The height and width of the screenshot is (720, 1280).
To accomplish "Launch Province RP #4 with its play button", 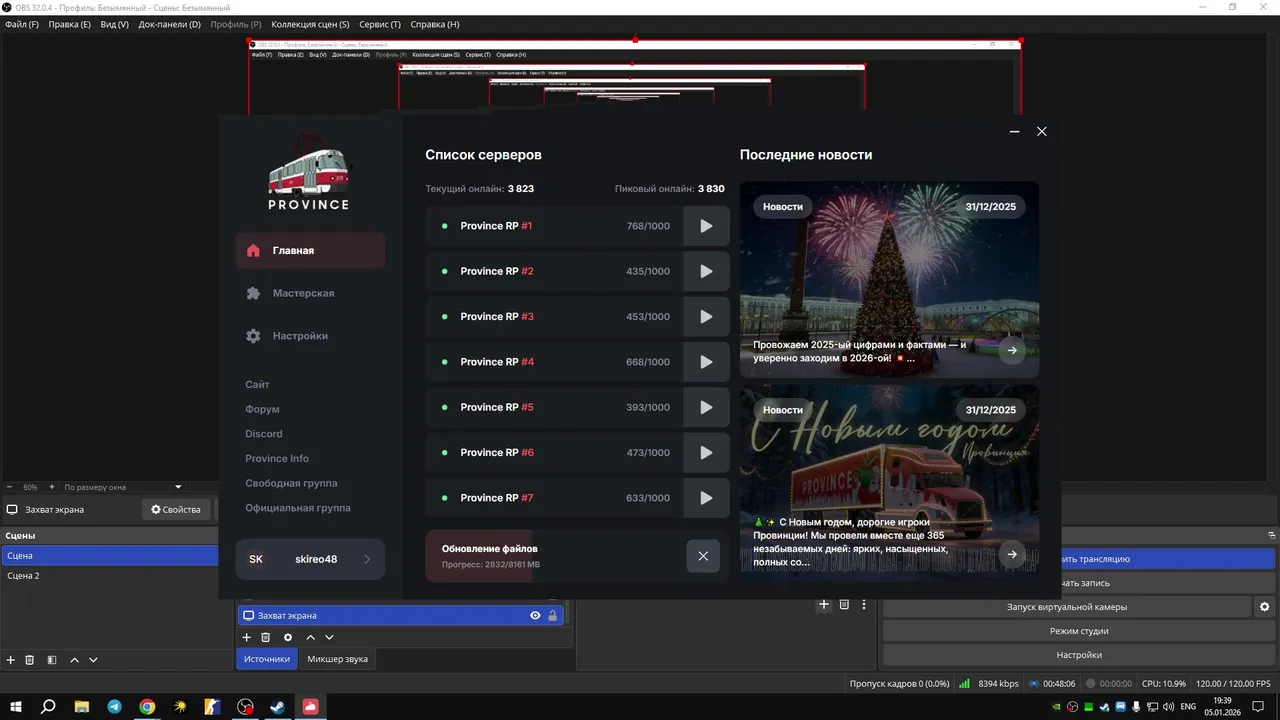I will [x=706, y=362].
